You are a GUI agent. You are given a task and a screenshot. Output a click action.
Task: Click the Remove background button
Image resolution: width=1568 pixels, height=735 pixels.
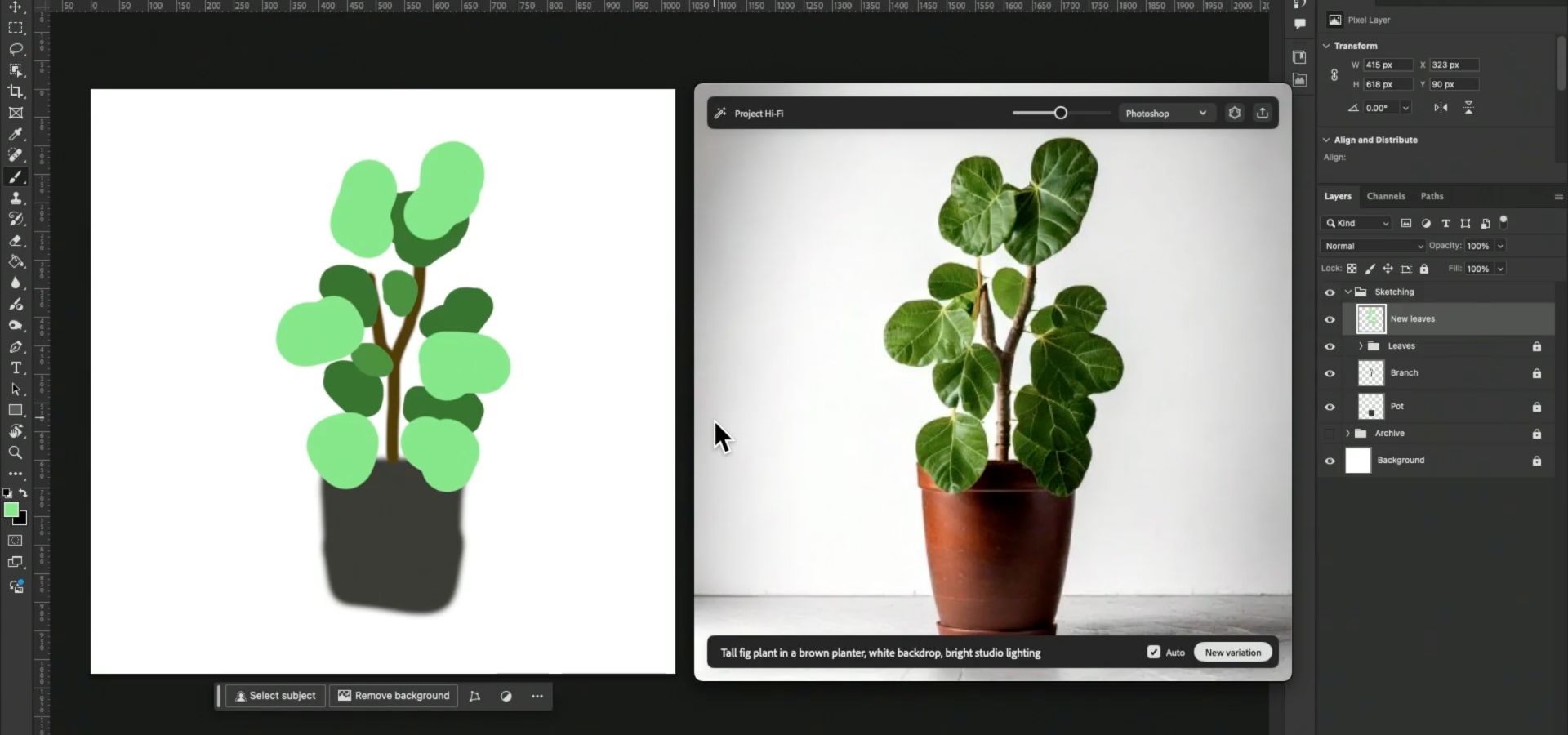(394, 696)
